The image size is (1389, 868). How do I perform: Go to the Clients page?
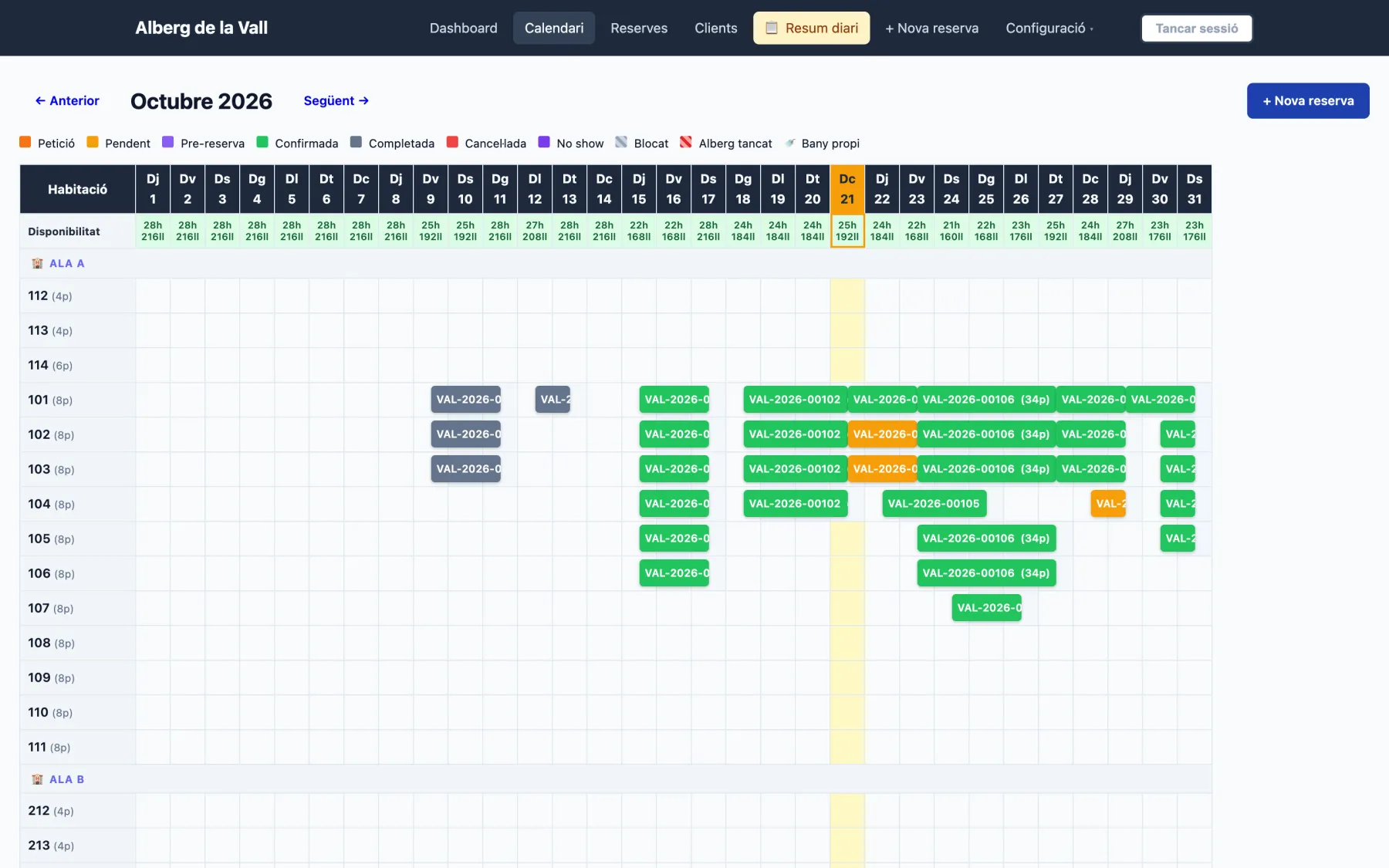coord(715,29)
